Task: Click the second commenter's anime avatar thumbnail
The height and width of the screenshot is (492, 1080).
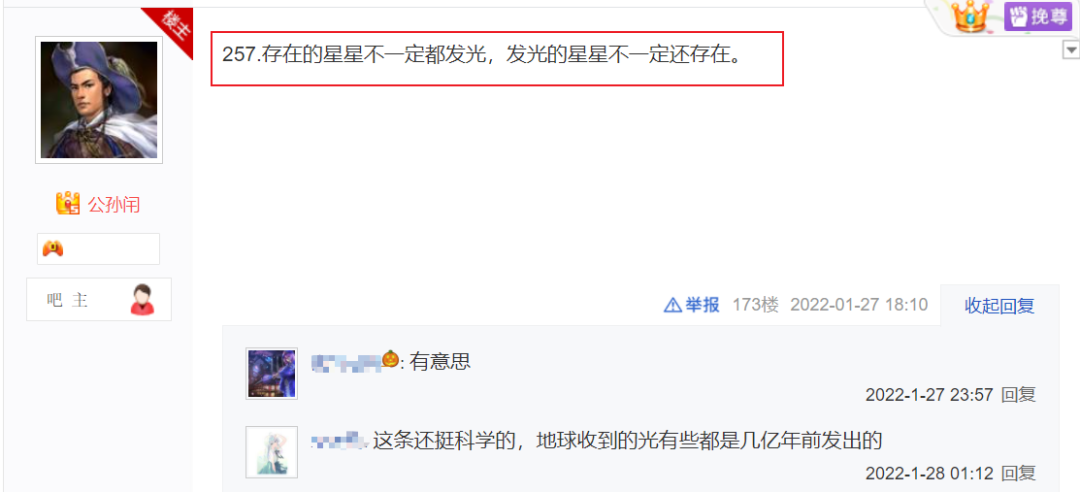Action: pos(271,452)
